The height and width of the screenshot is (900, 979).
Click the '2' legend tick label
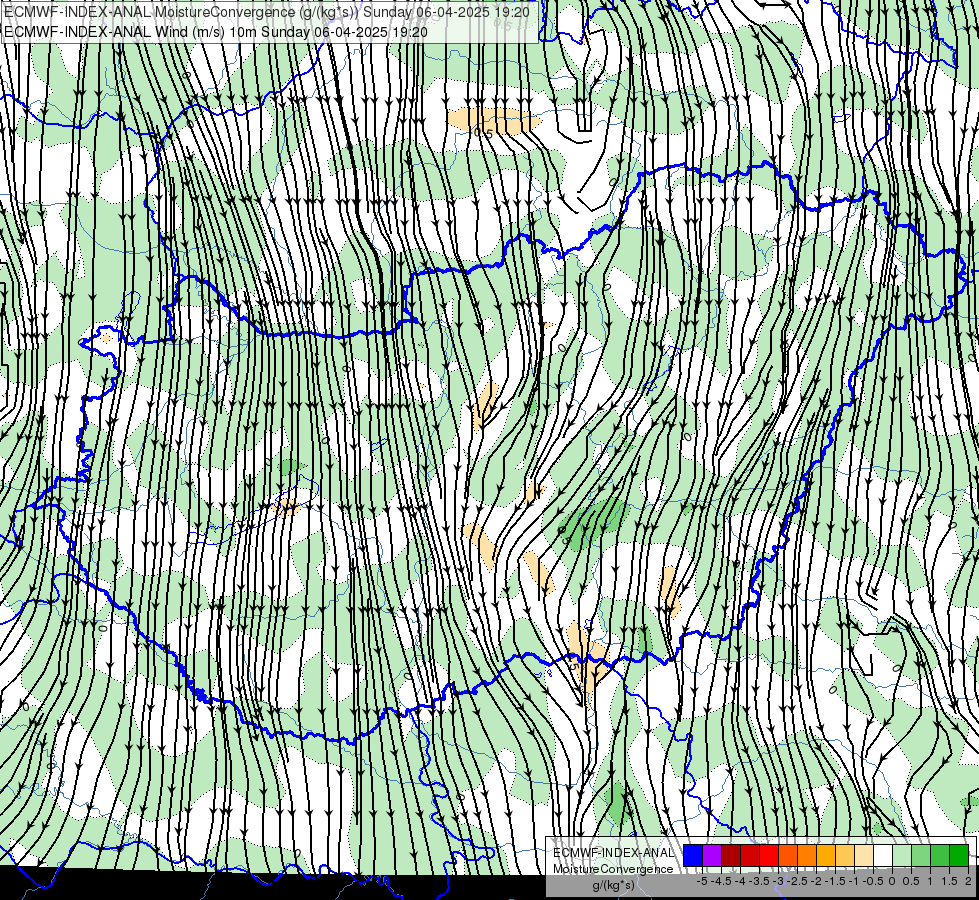click(x=968, y=881)
